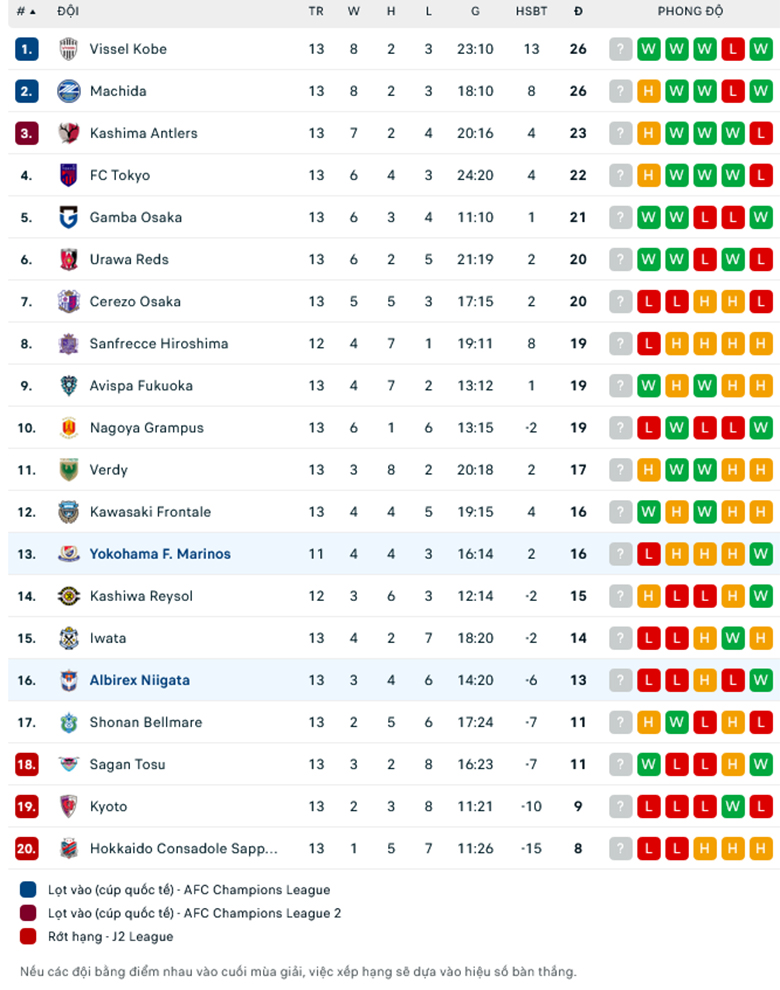Click the ĐỘI team column header

point(68,11)
